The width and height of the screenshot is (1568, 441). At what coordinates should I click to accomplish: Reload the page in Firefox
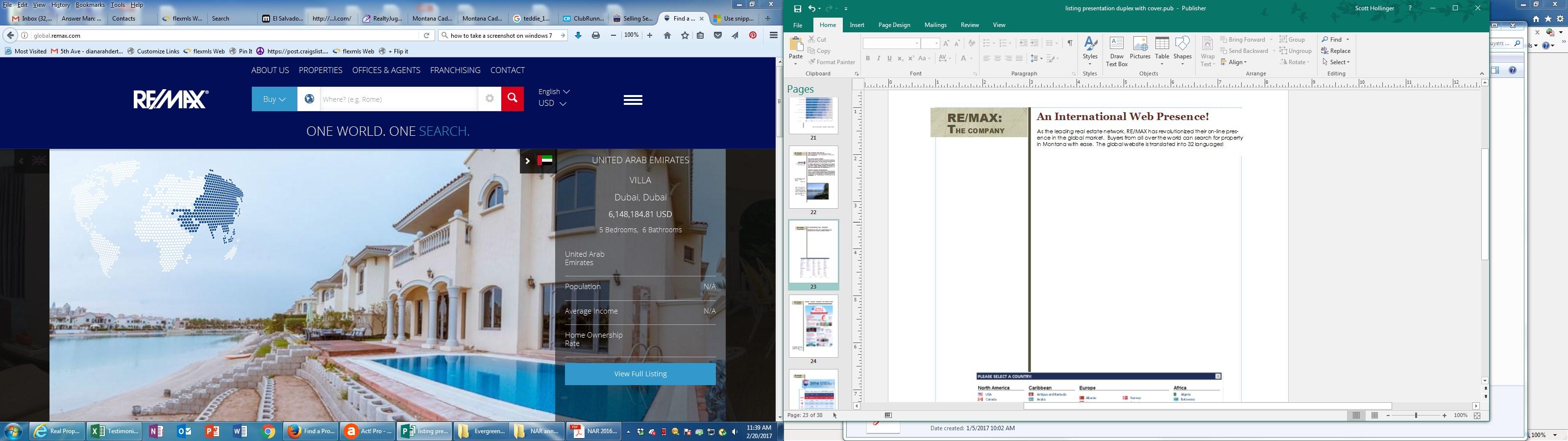[427, 35]
